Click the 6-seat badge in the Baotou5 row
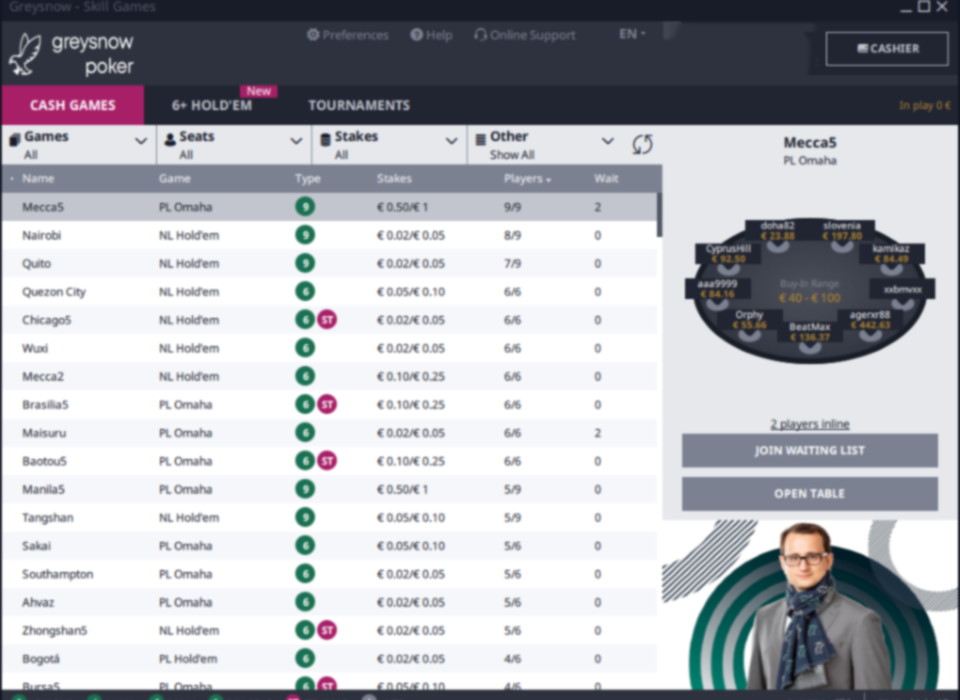960x700 pixels. point(305,461)
